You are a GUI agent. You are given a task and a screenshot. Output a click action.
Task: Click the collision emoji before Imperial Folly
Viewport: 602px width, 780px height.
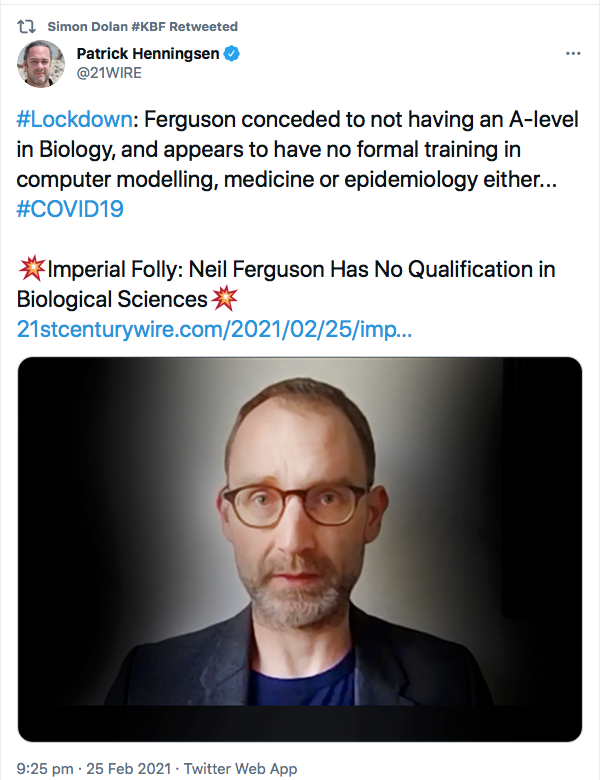(x=32, y=269)
